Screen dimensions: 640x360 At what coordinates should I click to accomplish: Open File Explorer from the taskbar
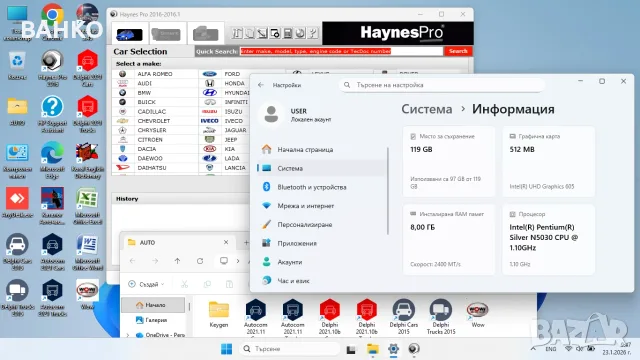(x=372, y=349)
